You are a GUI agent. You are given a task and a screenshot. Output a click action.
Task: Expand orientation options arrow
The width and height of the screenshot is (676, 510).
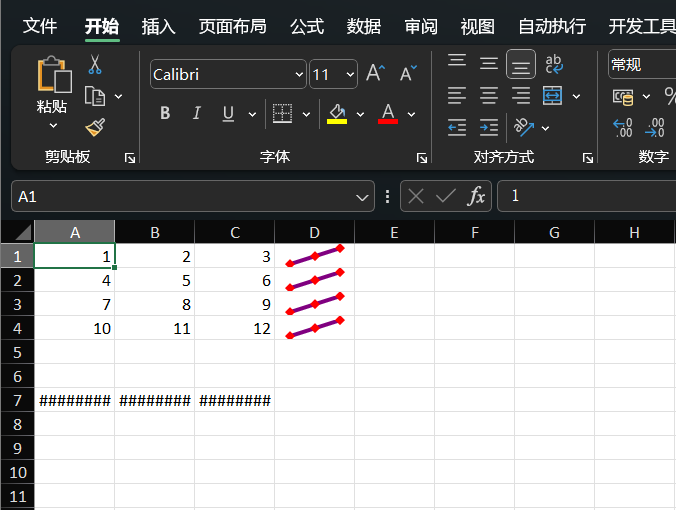pyautogui.click(x=545, y=128)
